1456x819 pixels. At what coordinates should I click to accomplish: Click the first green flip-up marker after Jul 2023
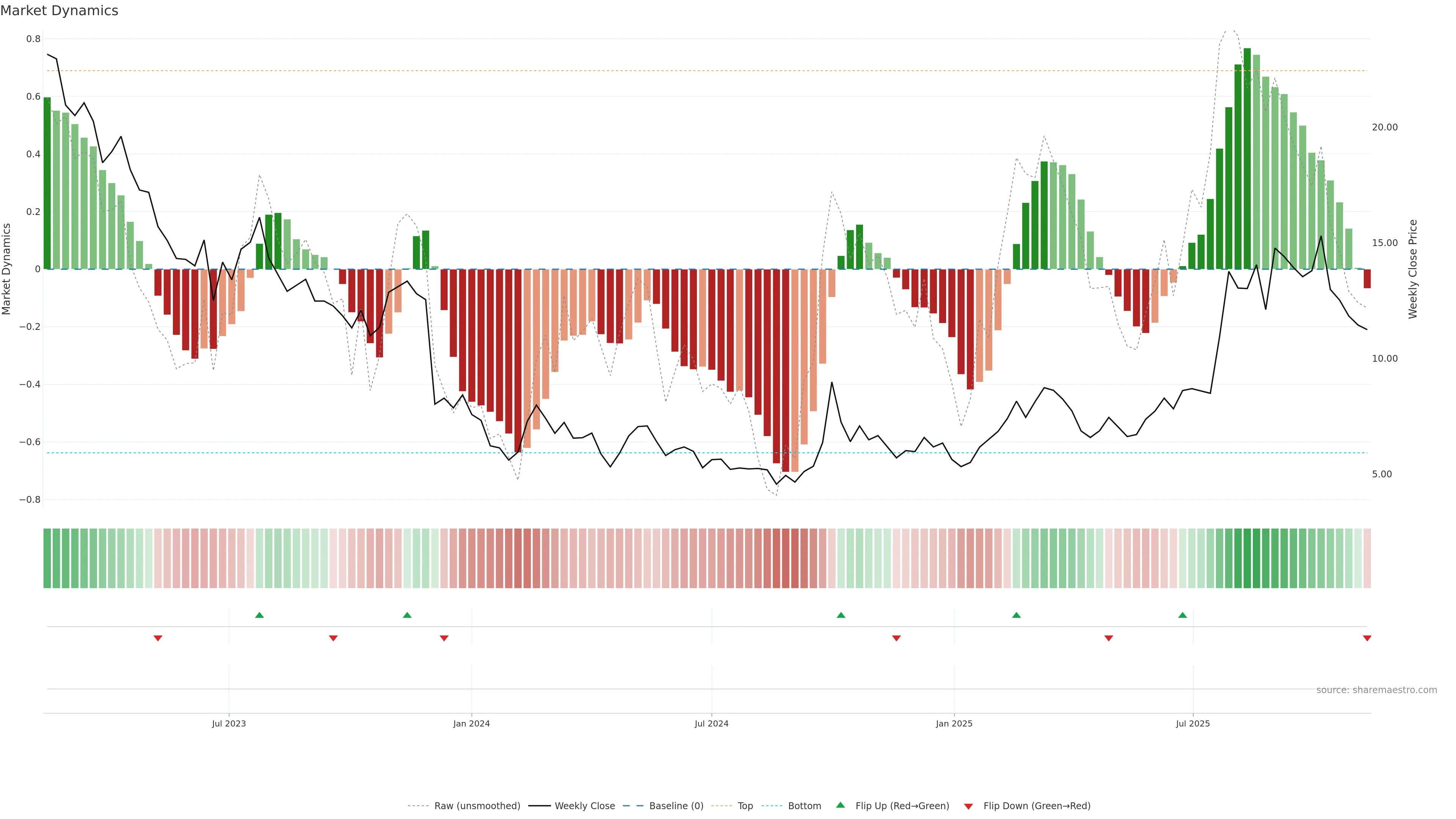coord(259,615)
